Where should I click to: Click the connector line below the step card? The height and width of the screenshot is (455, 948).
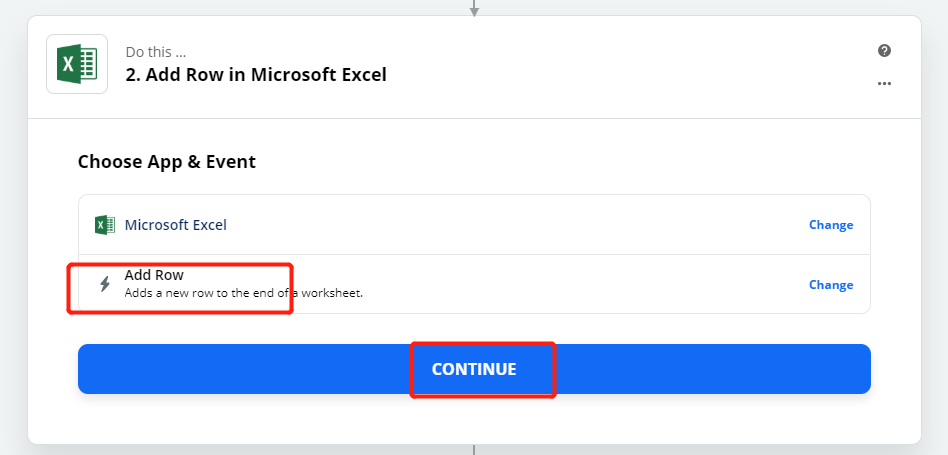coord(474,450)
